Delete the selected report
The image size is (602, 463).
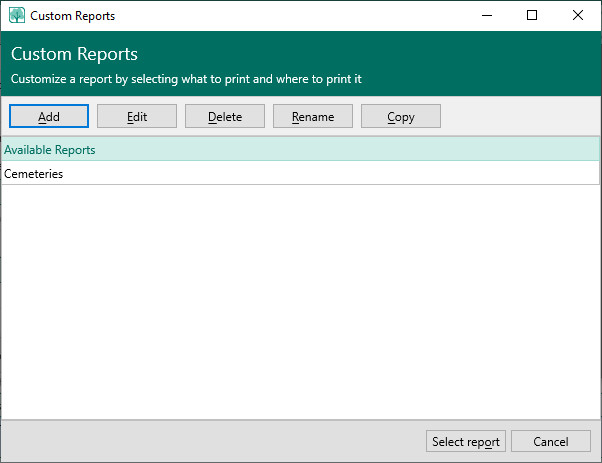(225, 116)
